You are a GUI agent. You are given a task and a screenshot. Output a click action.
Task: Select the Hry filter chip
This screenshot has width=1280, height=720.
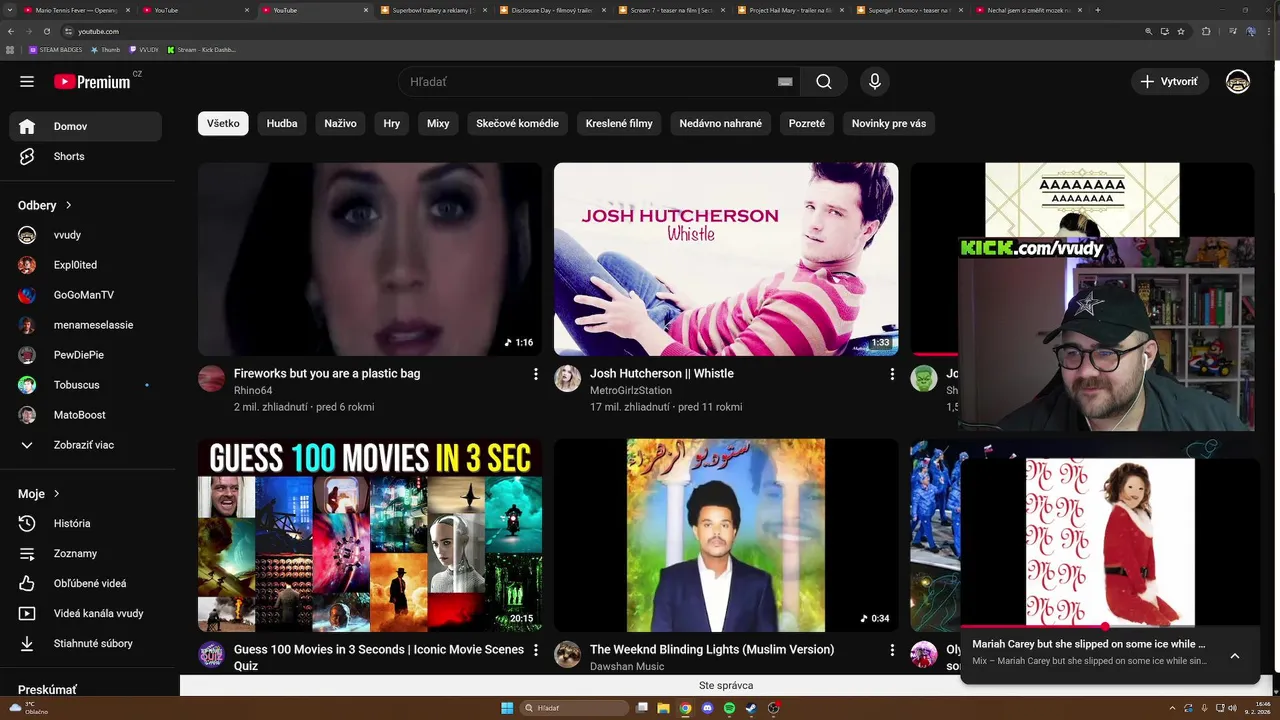pos(391,124)
